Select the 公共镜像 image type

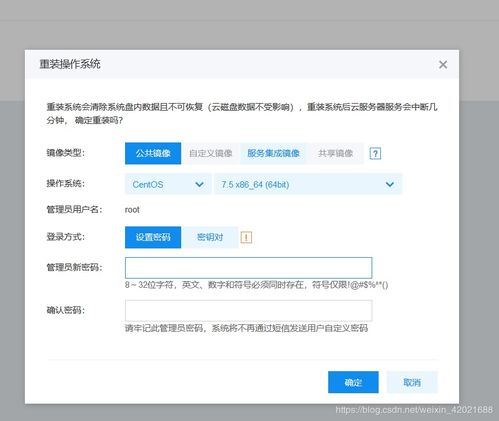tap(153, 153)
